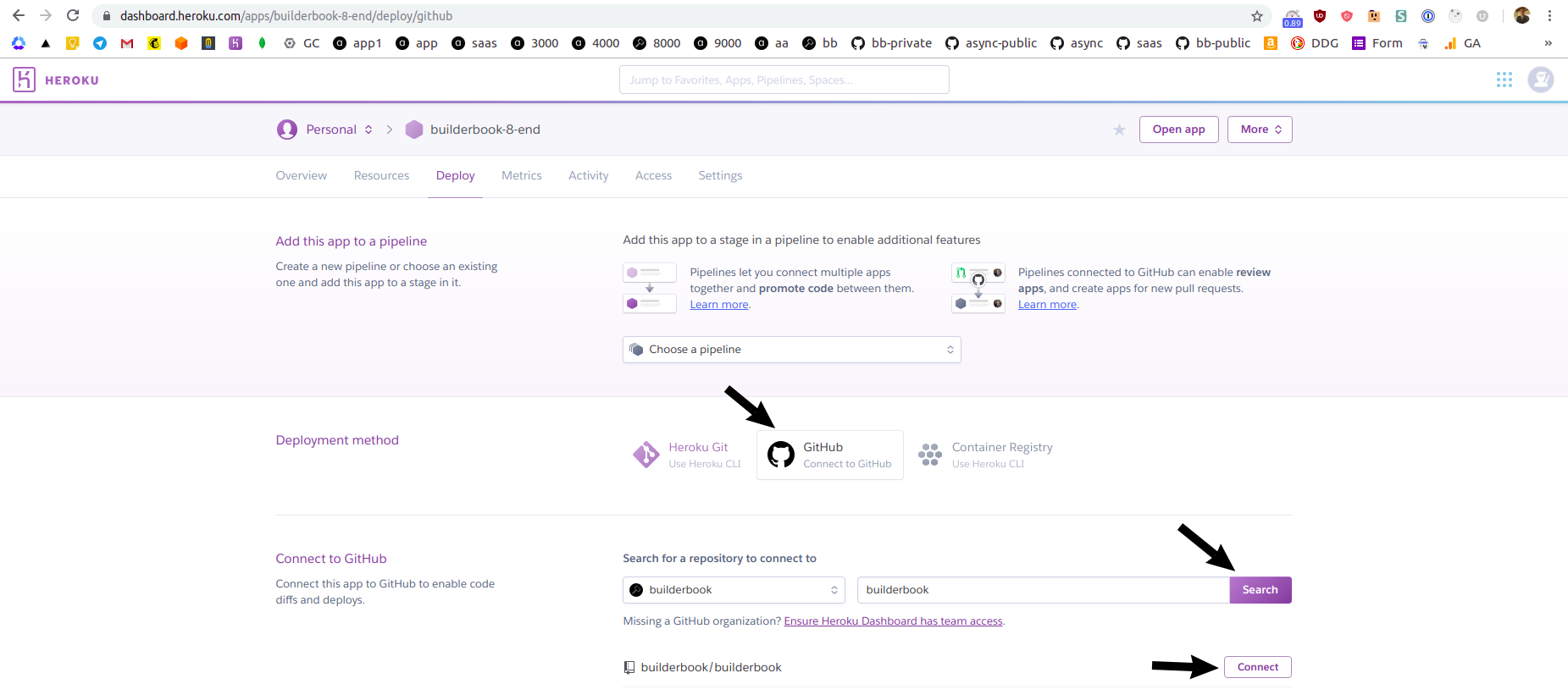The height and width of the screenshot is (695, 1568).
Task: Click the Chrome profile avatar
Action: click(1522, 15)
